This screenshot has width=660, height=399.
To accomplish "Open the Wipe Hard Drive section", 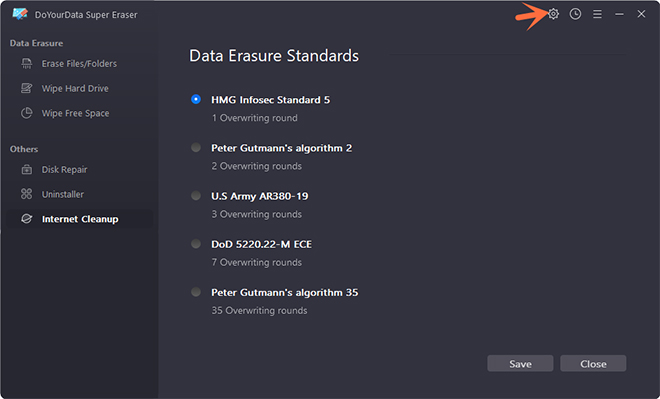I will pos(75,88).
